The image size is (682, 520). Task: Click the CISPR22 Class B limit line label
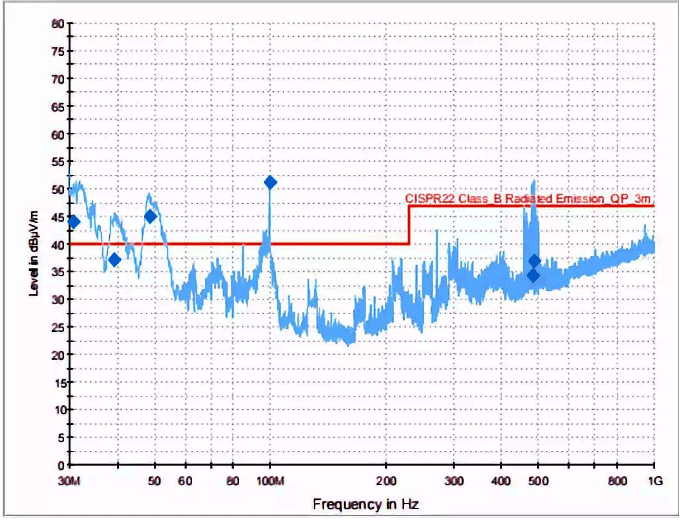coord(529,199)
